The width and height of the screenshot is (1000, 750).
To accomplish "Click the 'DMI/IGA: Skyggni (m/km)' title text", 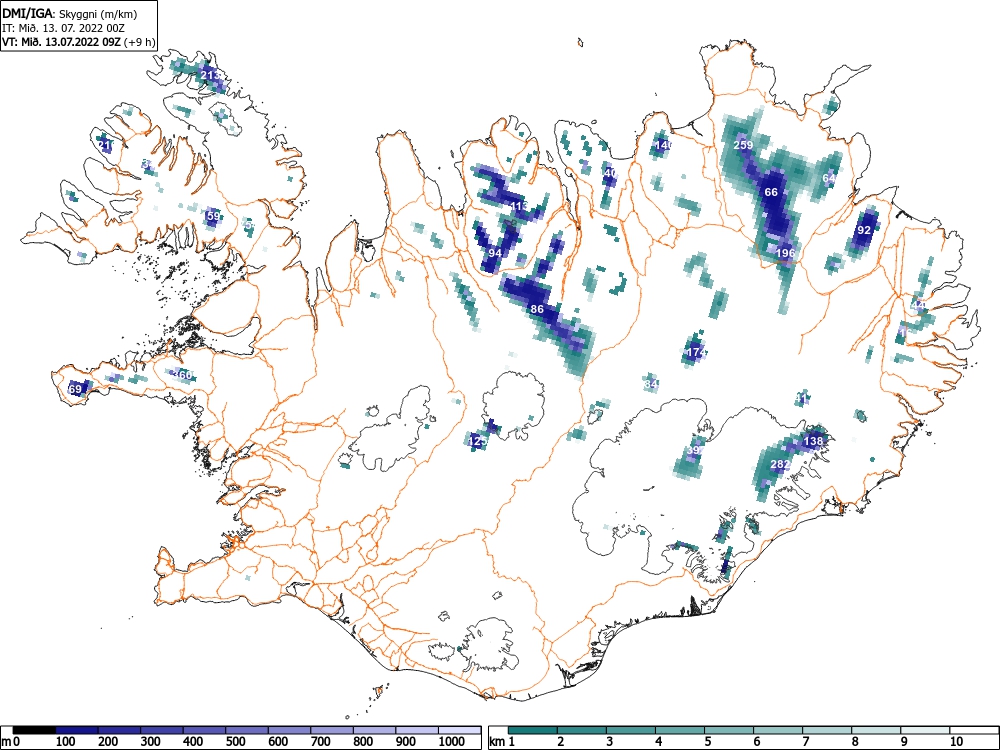I will click(70, 14).
